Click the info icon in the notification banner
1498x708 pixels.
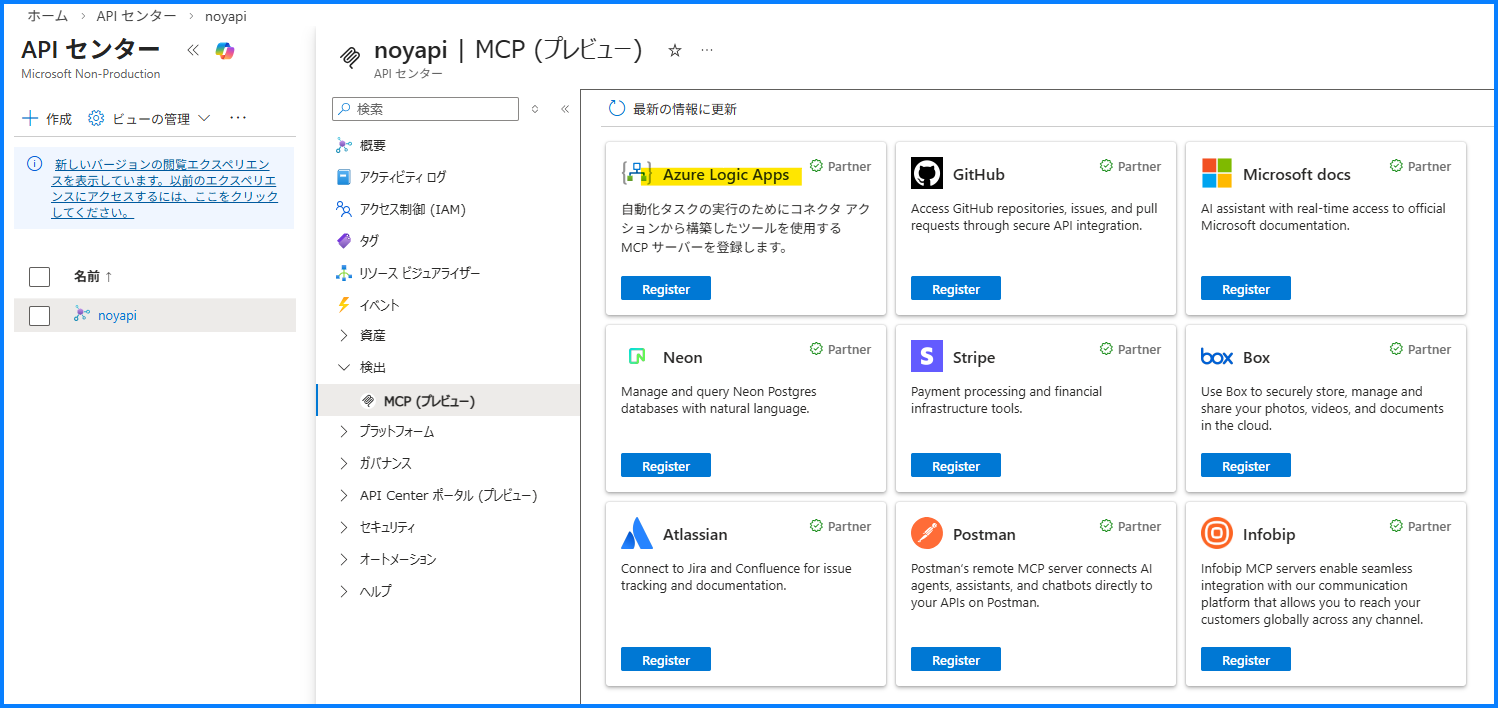point(34,163)
